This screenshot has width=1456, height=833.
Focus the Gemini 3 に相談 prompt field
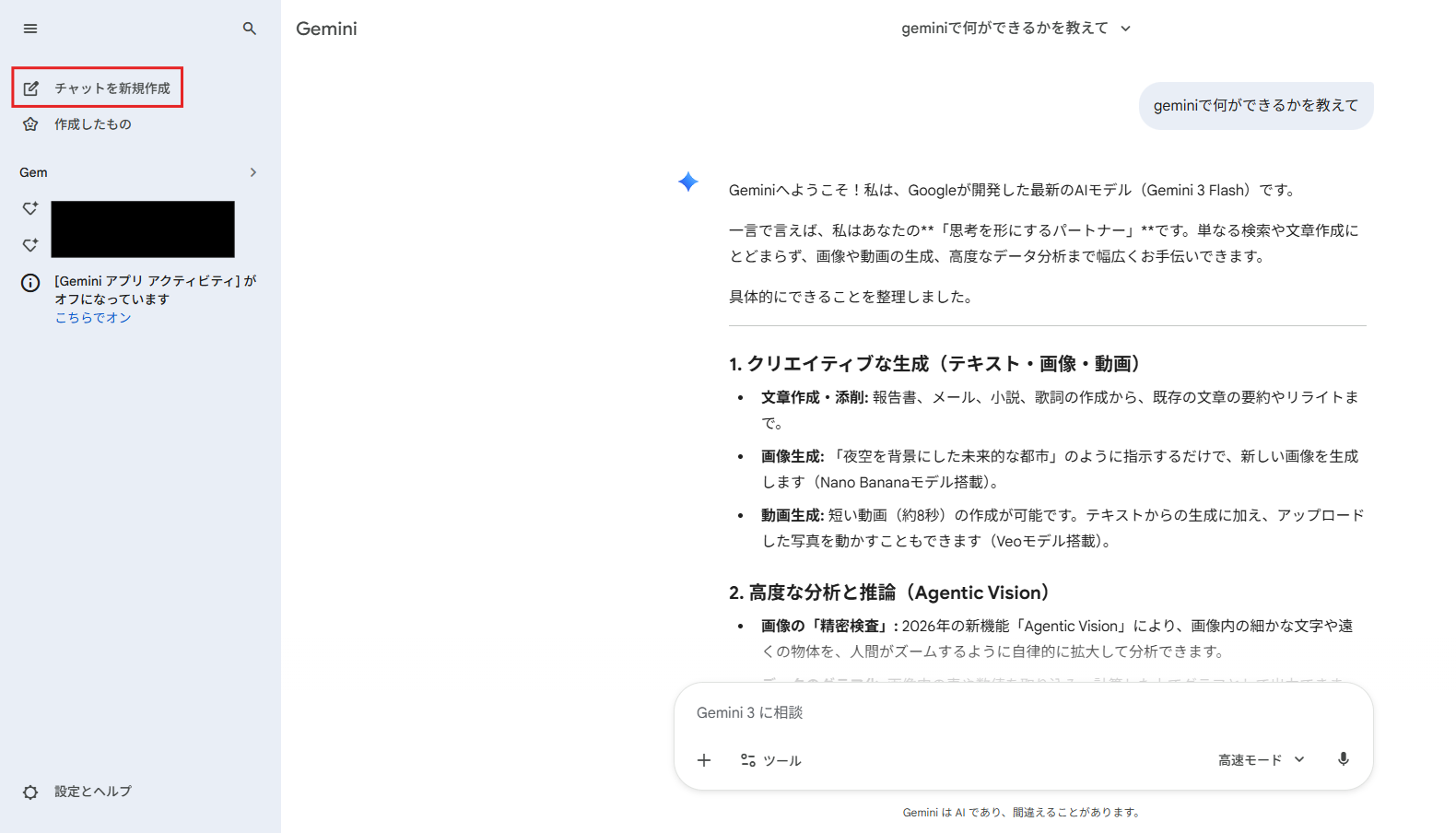pos(1023,712)
